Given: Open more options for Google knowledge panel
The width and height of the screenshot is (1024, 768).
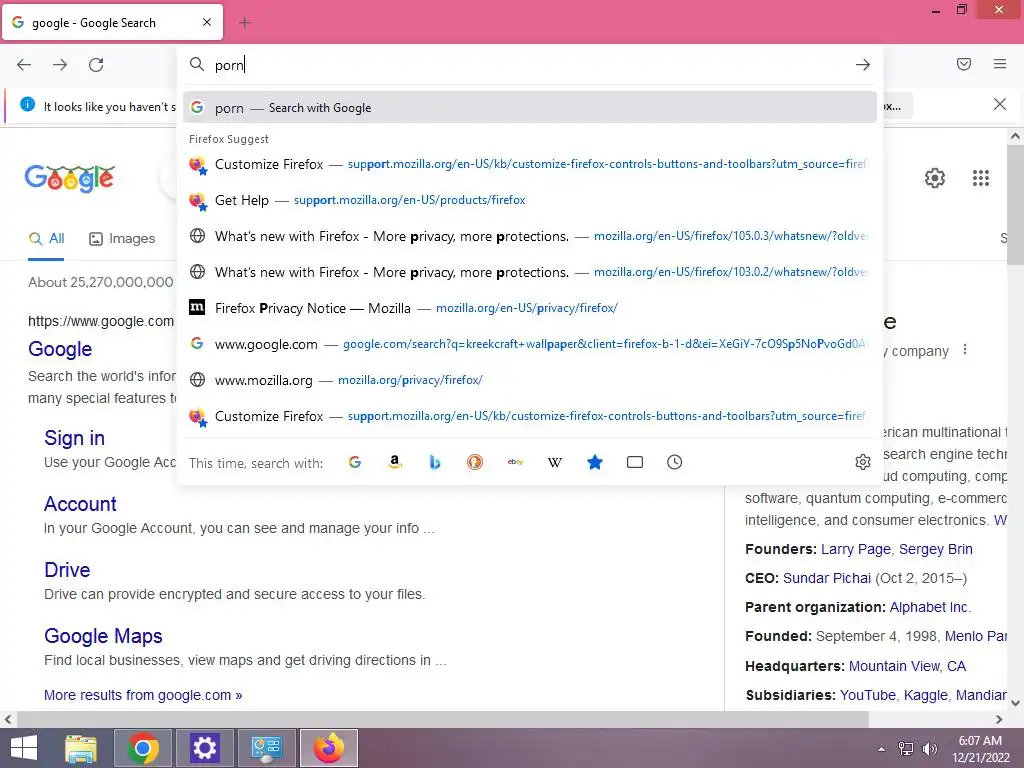Looking at the screenshot, I should 965,349.
